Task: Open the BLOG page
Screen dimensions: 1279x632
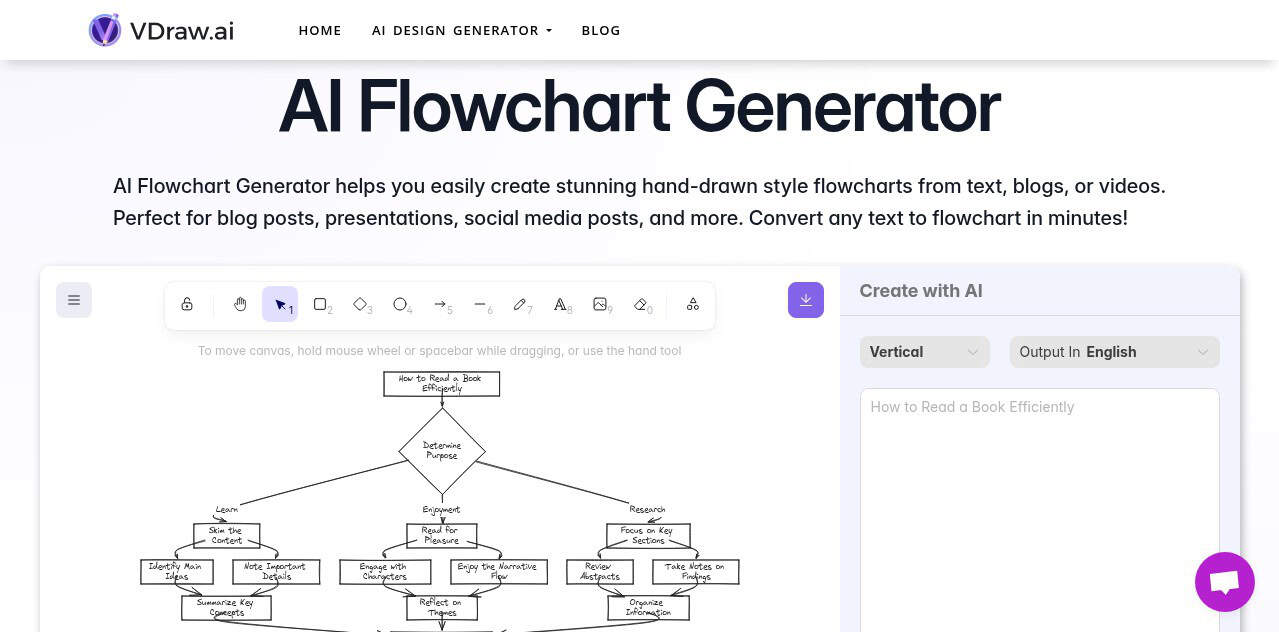Action: pos(601,30)
